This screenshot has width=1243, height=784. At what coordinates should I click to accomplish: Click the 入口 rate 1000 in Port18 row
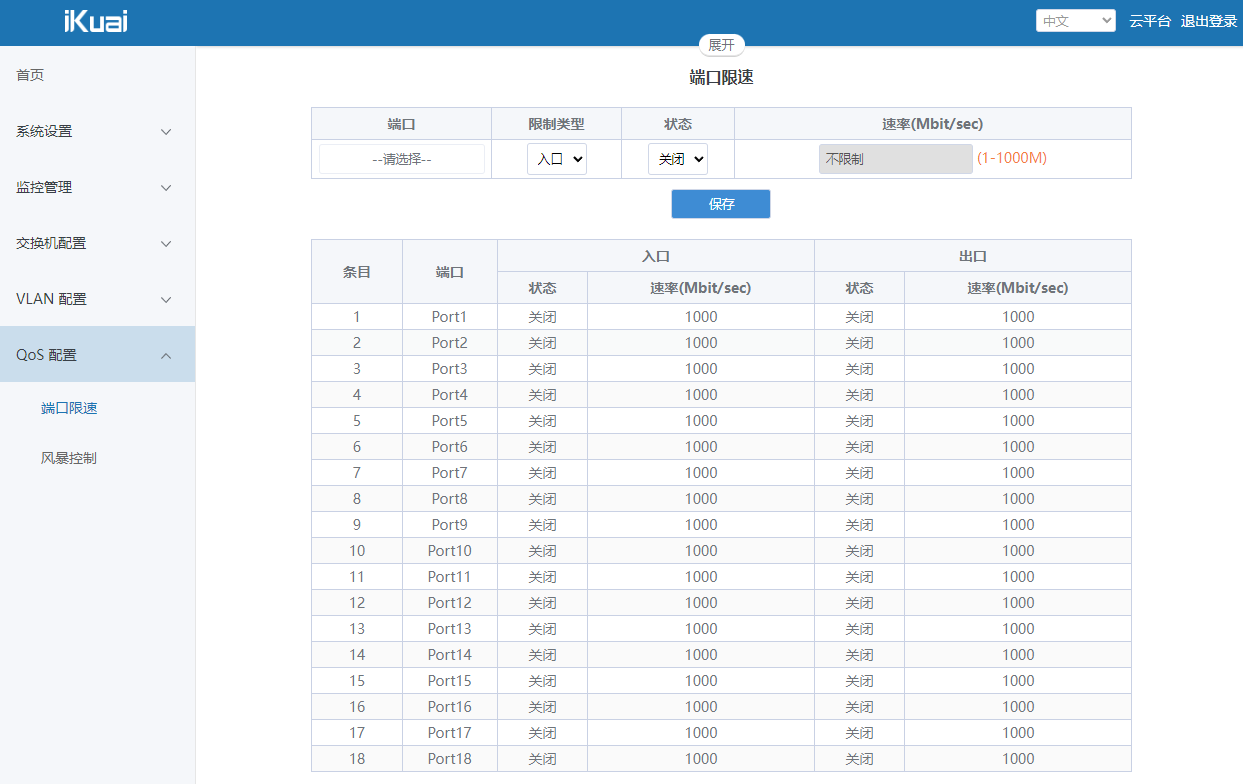pyautogui.click(x=701, y=759)
